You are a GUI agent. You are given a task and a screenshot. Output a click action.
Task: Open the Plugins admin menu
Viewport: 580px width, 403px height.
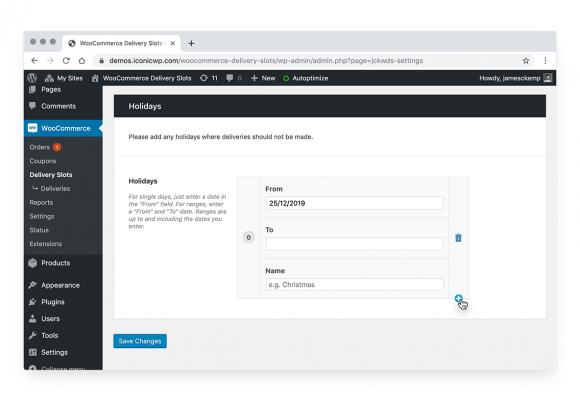click(x=53, y=302)
